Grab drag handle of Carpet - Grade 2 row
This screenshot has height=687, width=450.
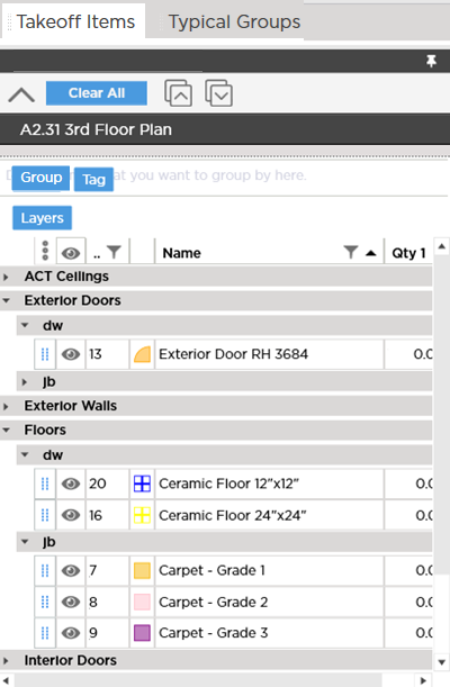(x=45, y=602)
